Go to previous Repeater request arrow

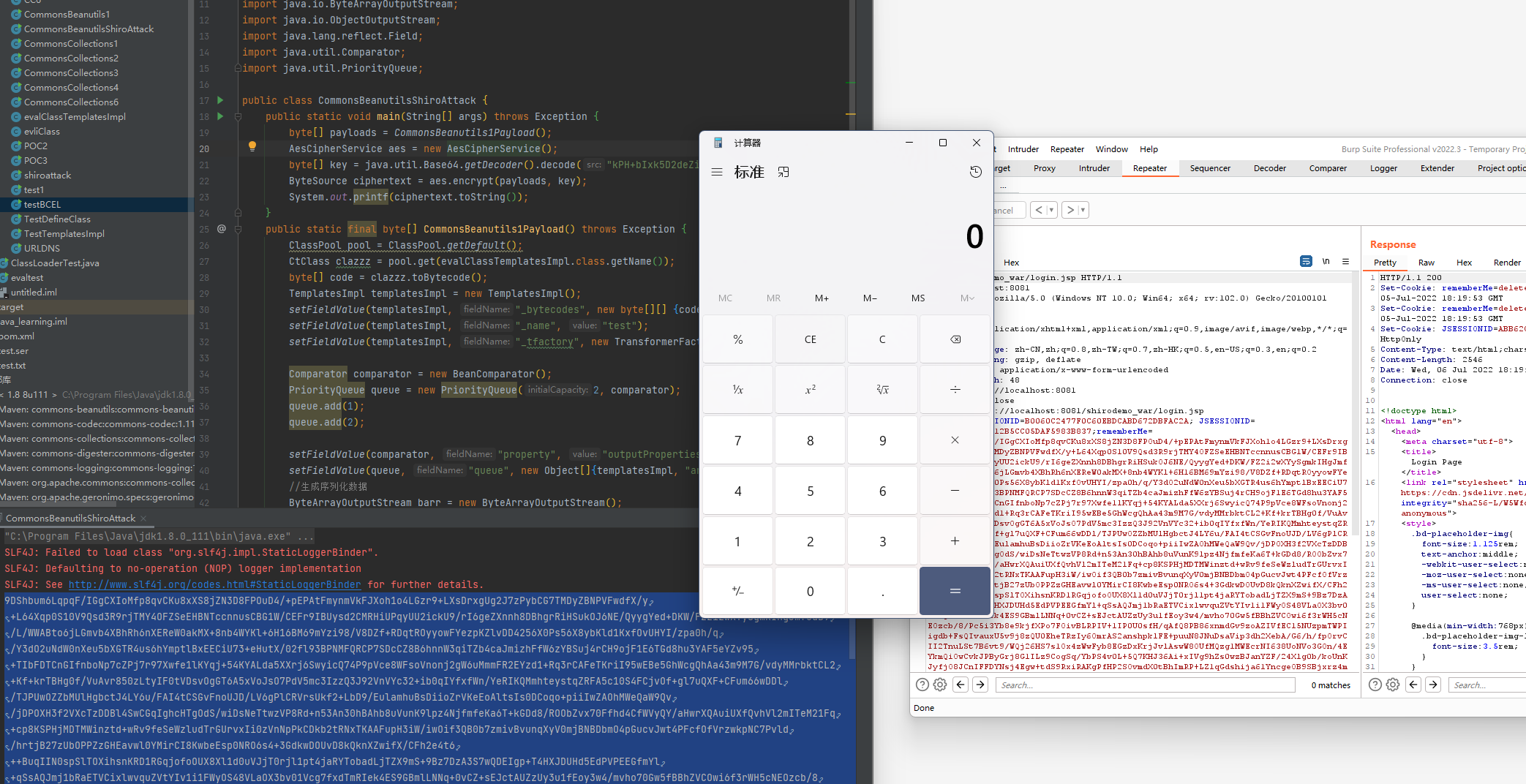tap(1039, 210)
